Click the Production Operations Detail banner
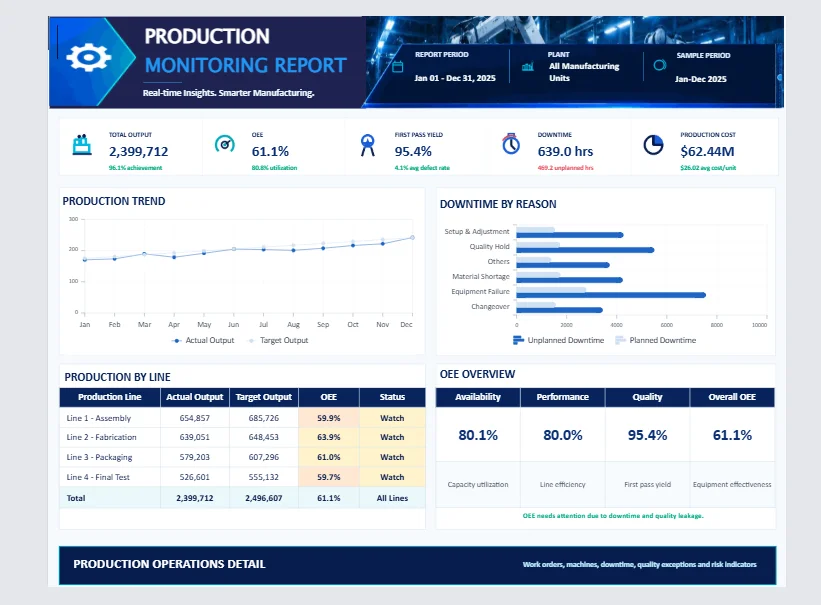Screen dimensions: 821x605 [x=417, y=565]
